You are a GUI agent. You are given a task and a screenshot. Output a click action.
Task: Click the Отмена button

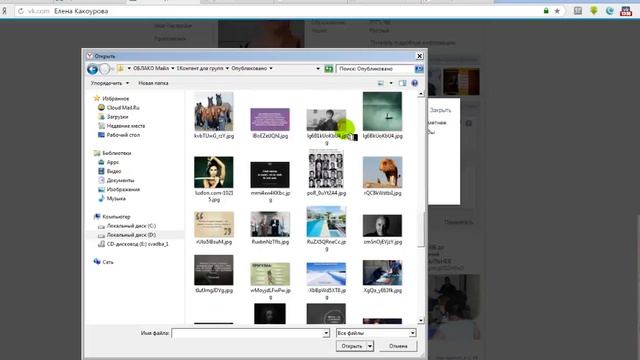coord(398,346)
